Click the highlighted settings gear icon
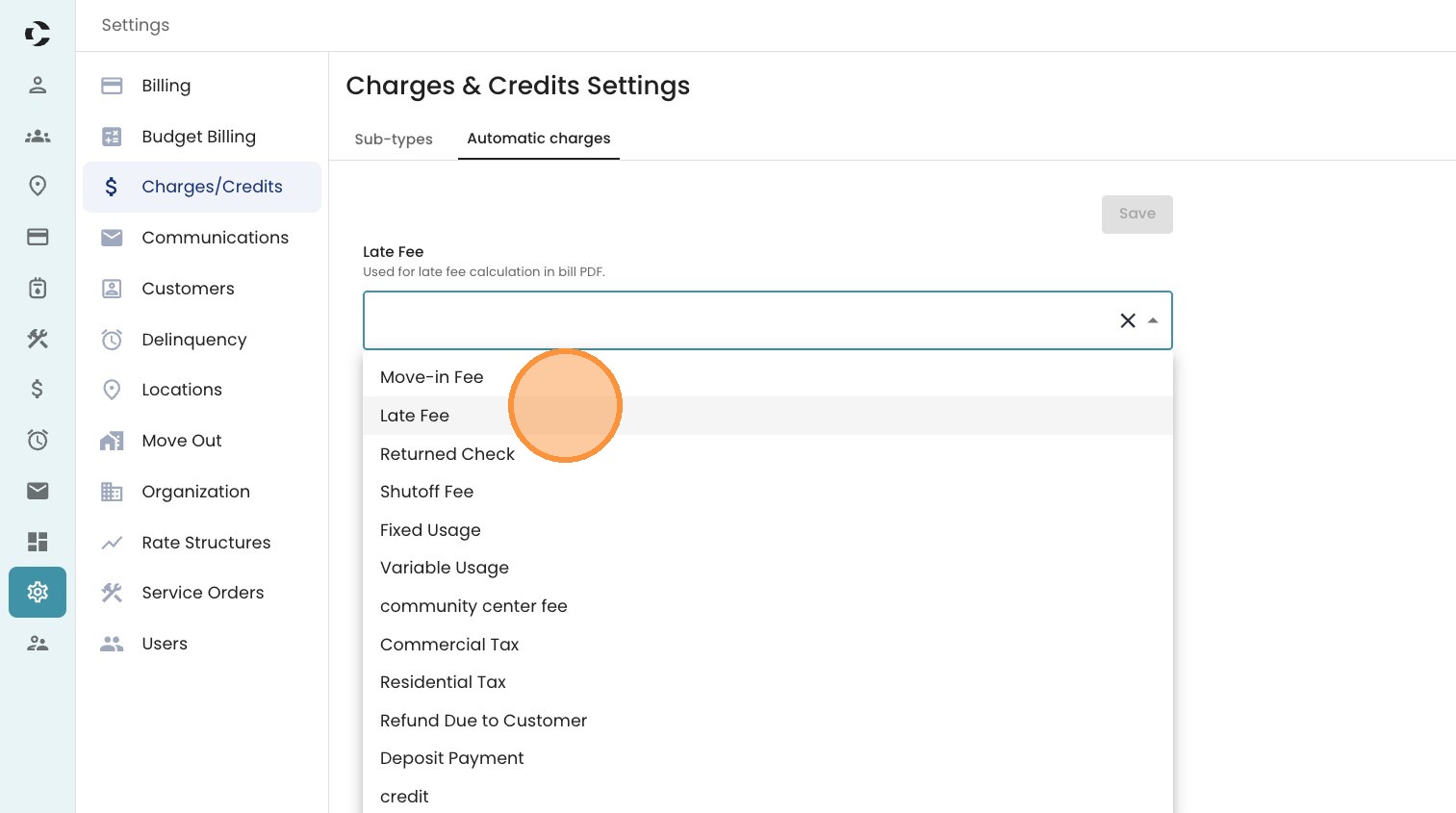The height and width of the screenshot is (813, 1456). point(38,592)
